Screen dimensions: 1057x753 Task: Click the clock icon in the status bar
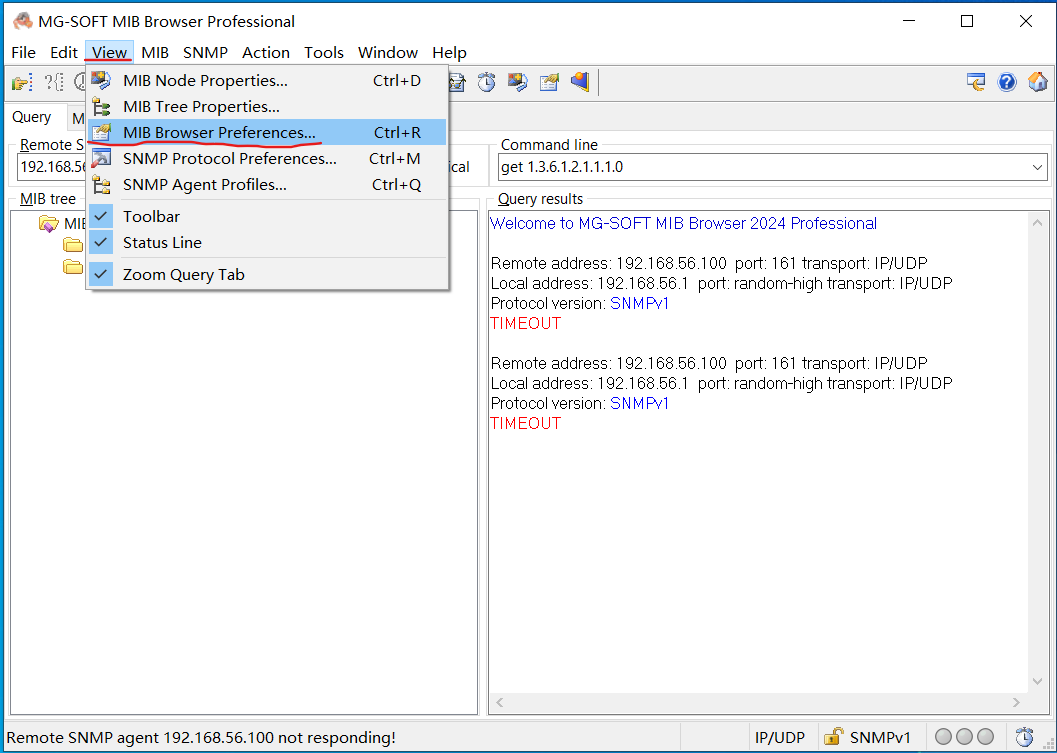[x=1023, y=736]
